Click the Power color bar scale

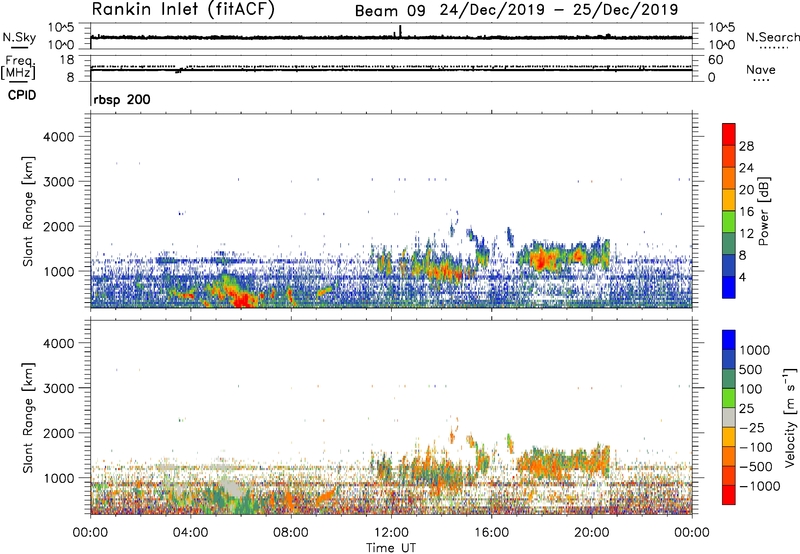729,211
